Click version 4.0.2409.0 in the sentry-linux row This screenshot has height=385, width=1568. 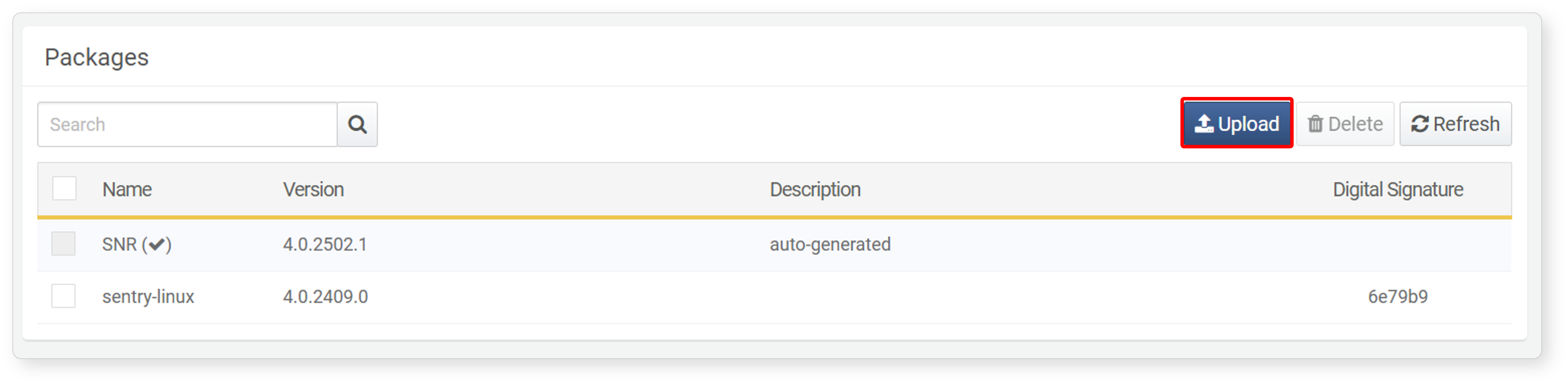[x=326, y=297]
